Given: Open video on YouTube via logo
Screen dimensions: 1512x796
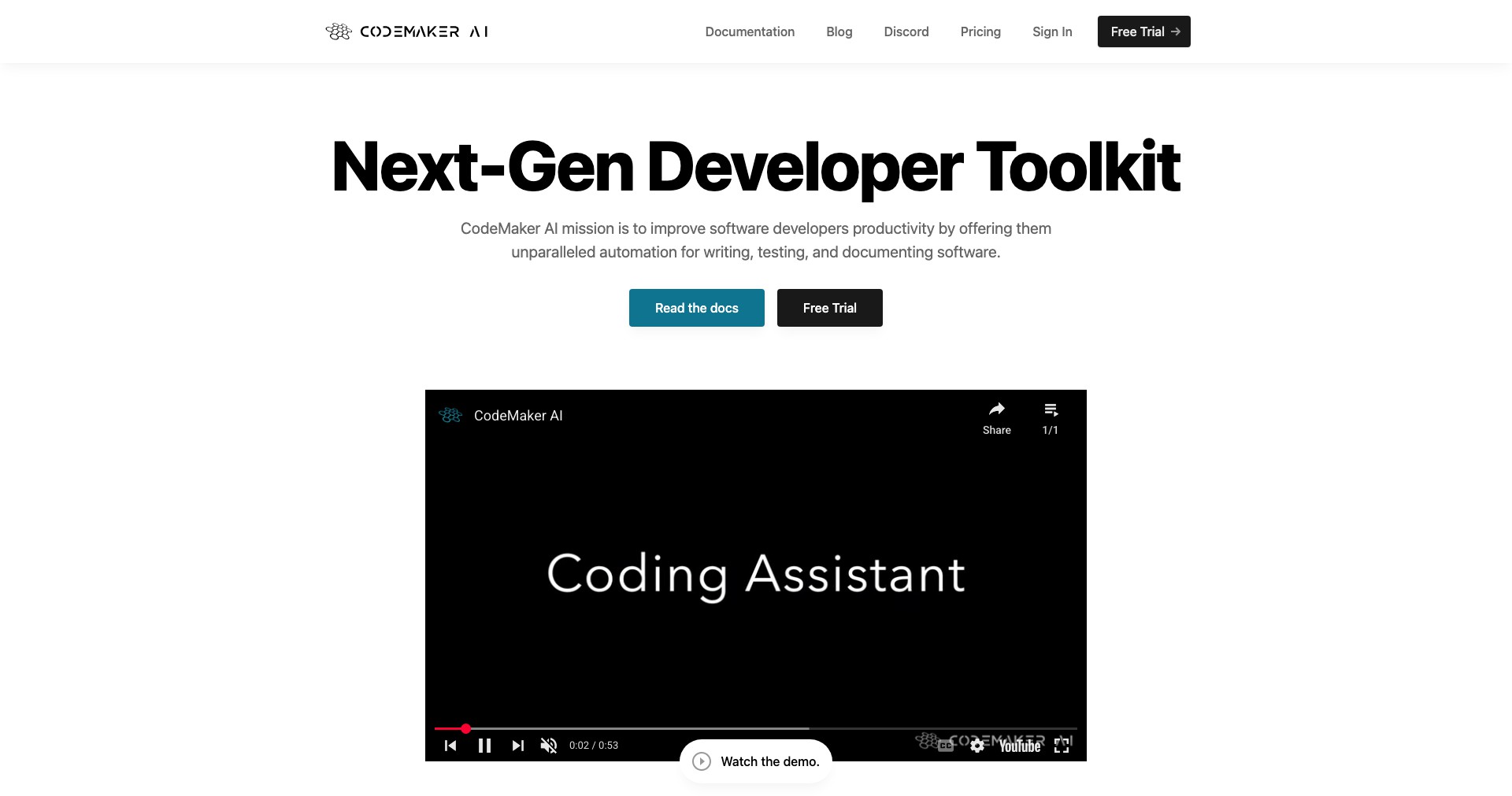Looking at the screenshot, I should click(1020, 746).
